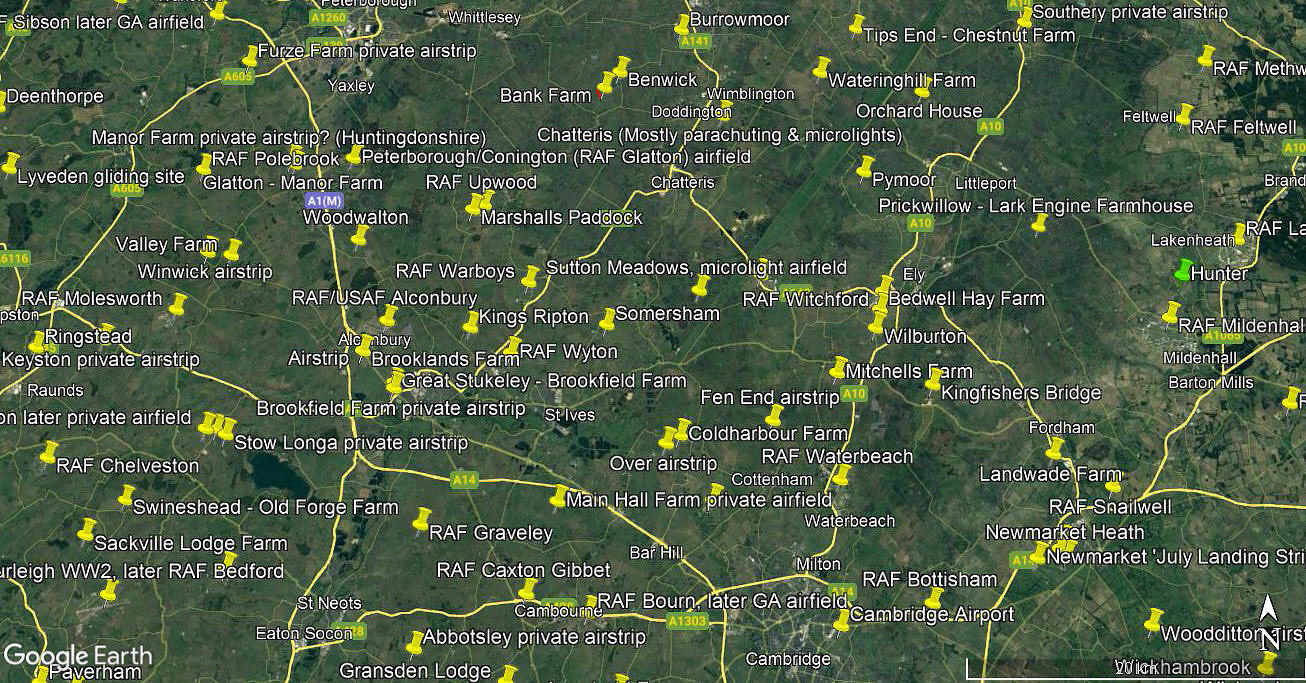Select the Pymoor pushpin marker
Viewport: 1306px width, 683px height.
[x=865, y=166]
